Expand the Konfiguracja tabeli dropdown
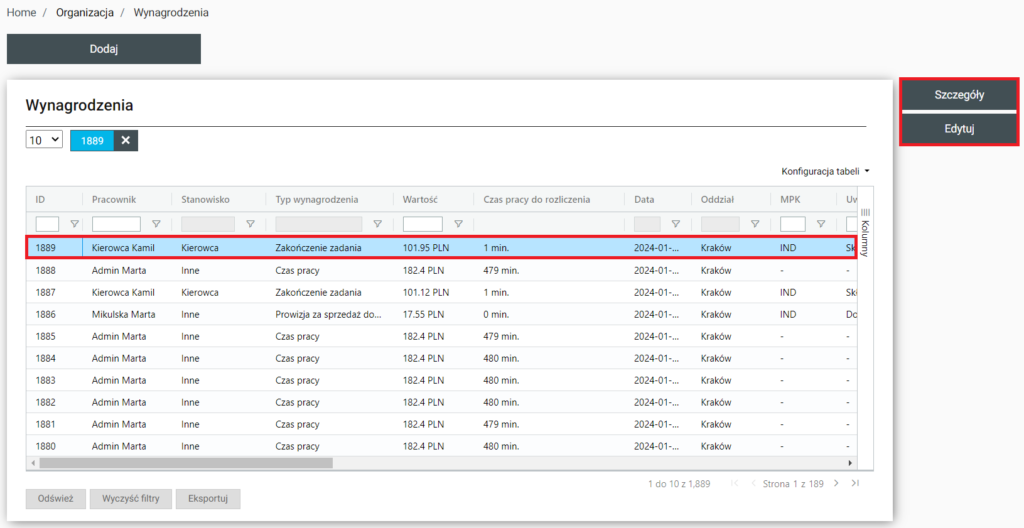1024x528 pixels. coord(825,171)
